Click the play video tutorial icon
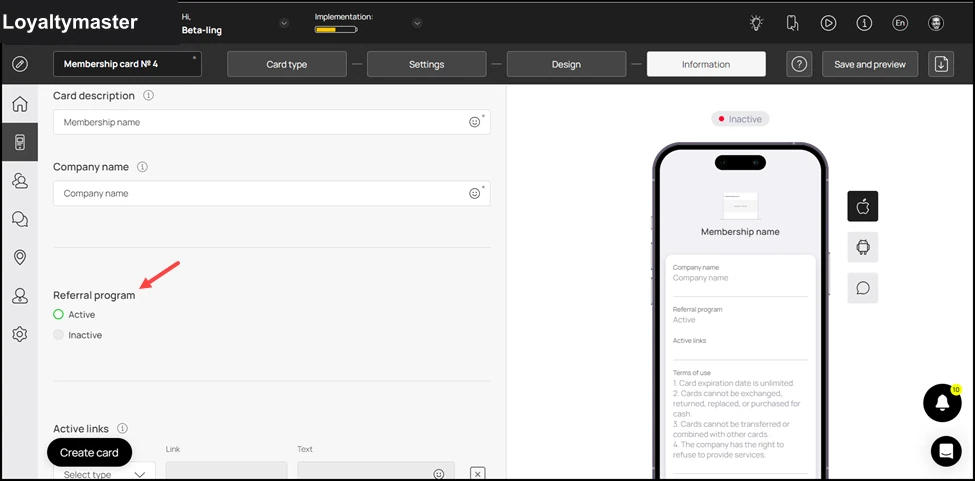The width and height of the screenshot is (975, 481). [x=828, y=23]
